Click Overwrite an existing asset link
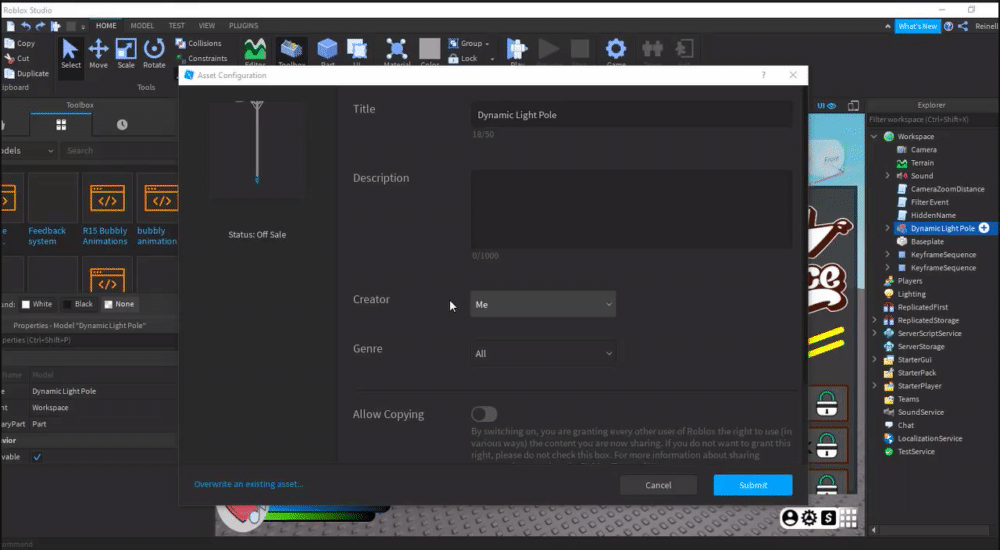The height and width of the screenshot is (550, 1000). coord(249,484)
